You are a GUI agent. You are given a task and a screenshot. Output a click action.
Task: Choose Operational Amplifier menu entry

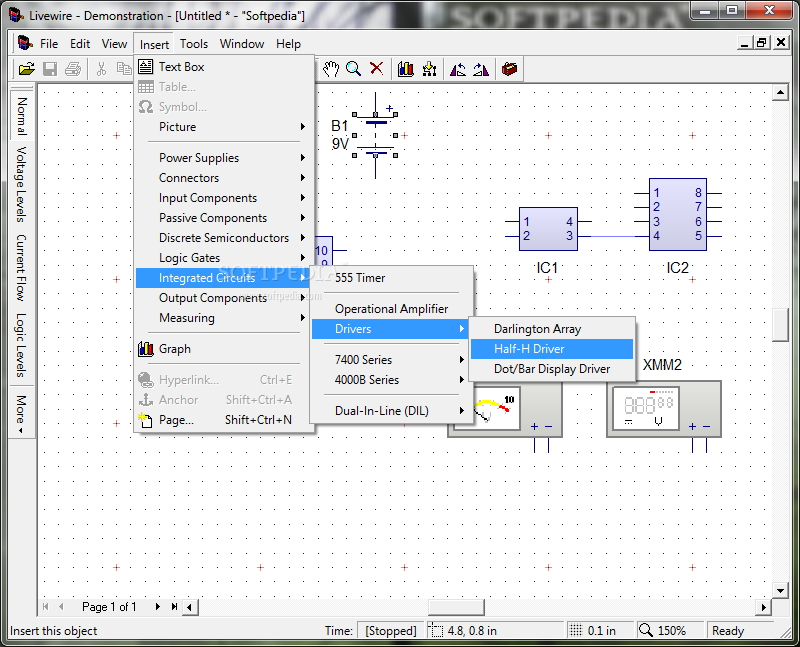point(390,309)
